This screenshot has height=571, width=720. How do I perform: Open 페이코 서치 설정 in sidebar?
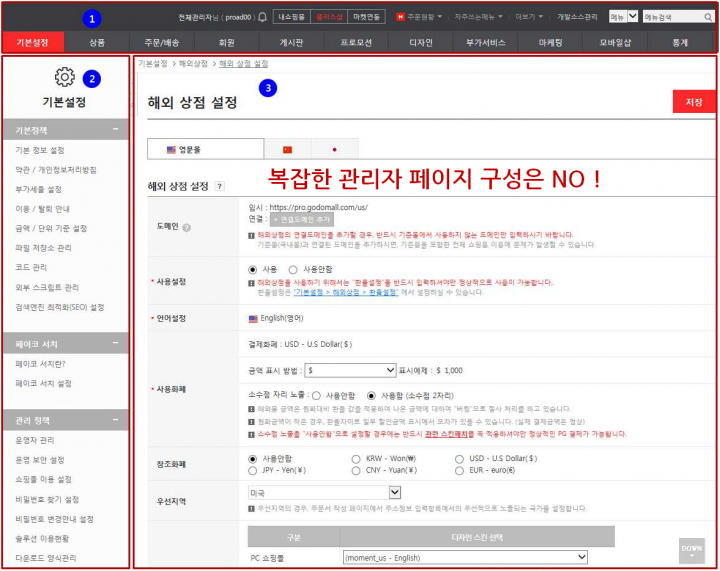click(x=44, y=383)
